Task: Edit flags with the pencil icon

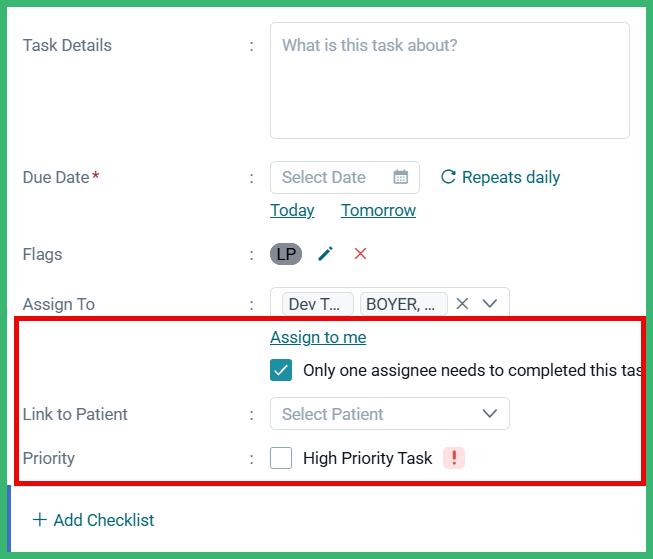Action: pyautogui.click(x=326, y=254)
